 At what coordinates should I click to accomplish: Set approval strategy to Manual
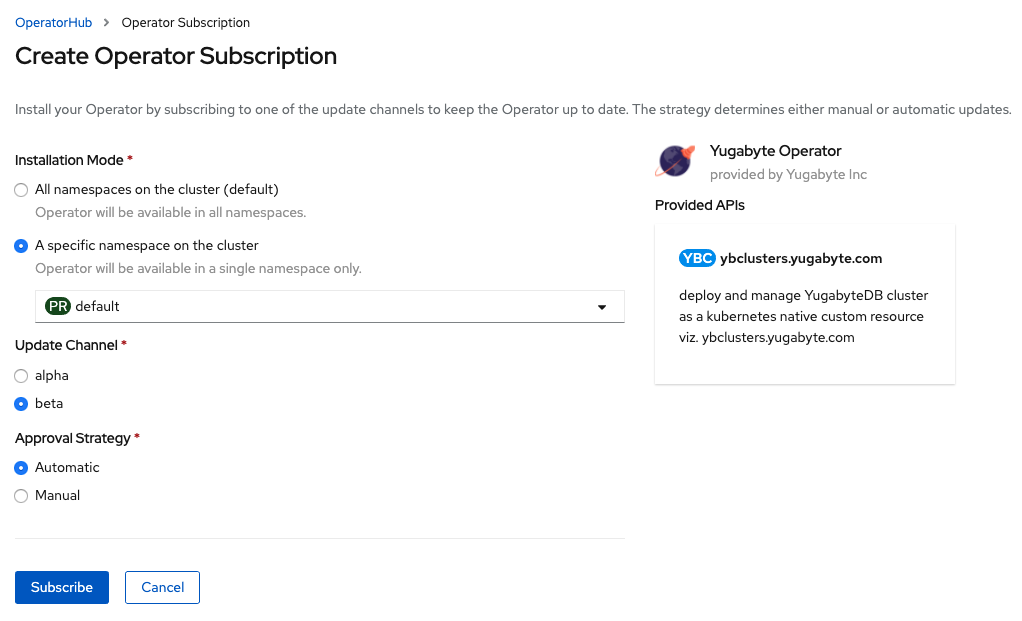coord(22,496)
